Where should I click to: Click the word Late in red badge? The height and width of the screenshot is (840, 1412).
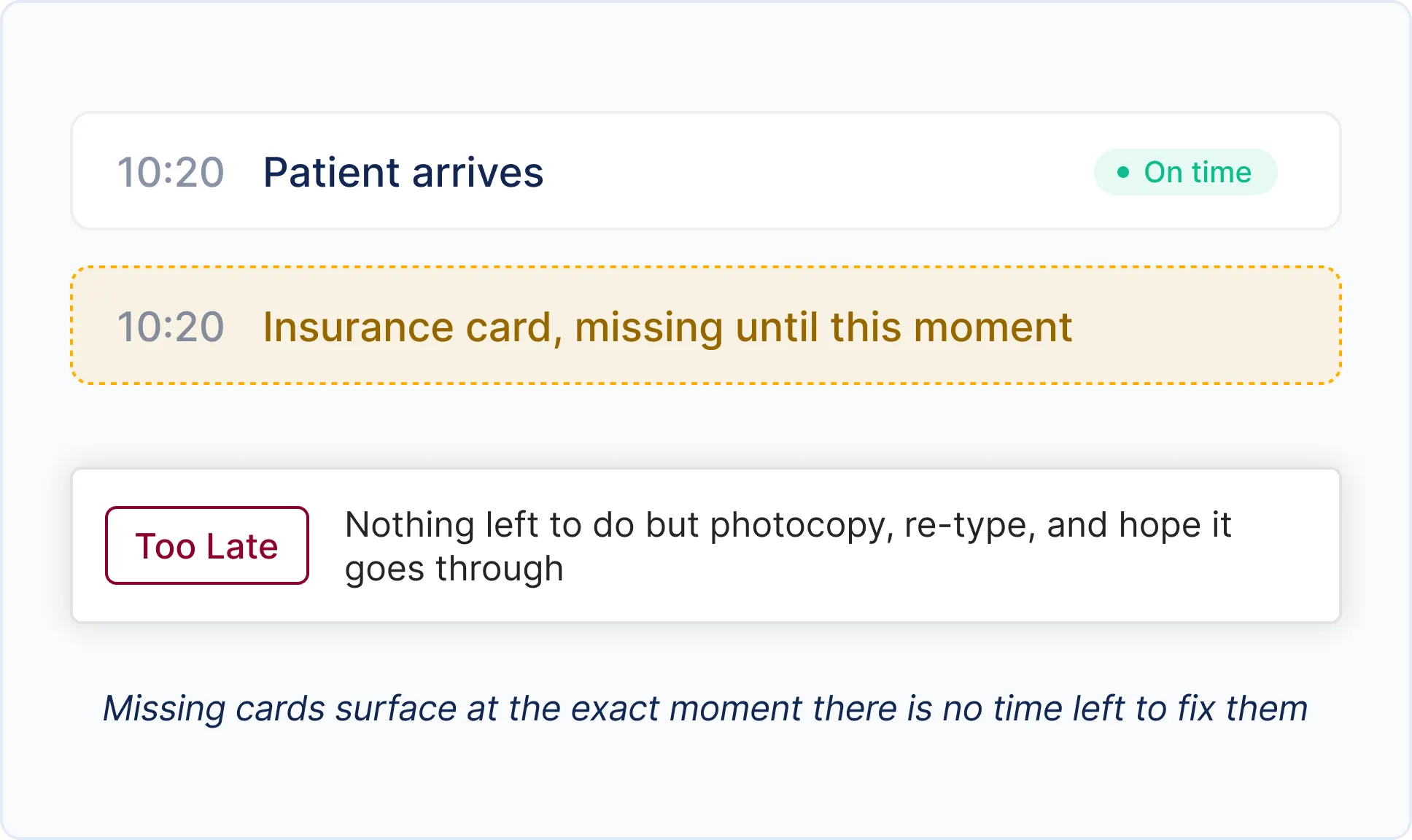[x=243, y=546]
